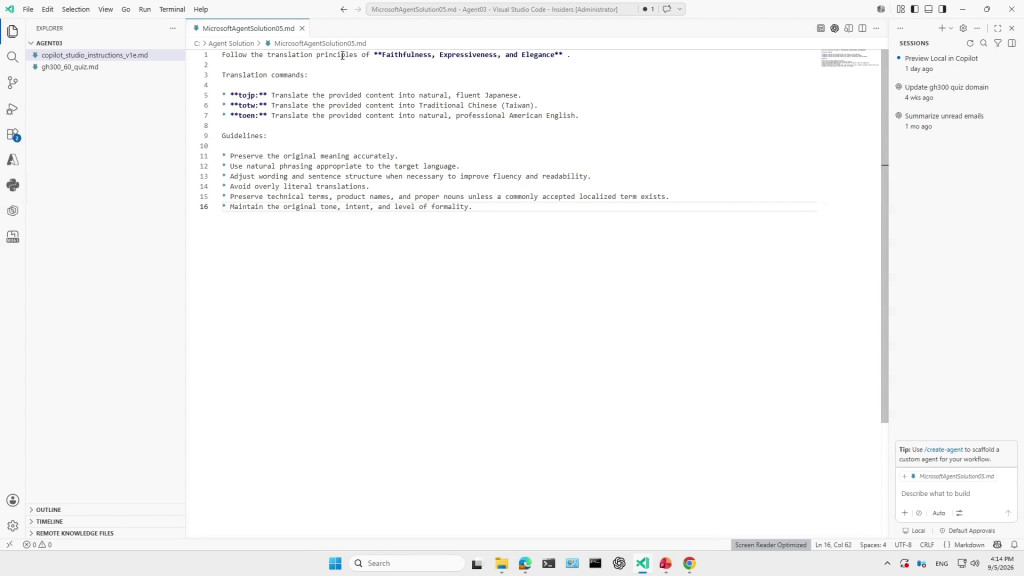The width and height of the screenshot is (1024, 576).
Task: Open the Python view in activity bar
Action: [12, 185]
